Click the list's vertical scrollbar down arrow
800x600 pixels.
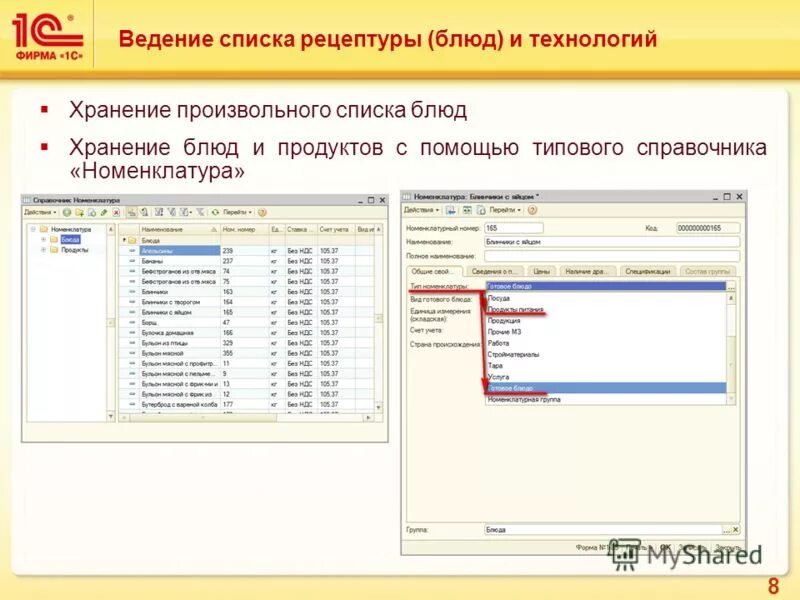[x=379, y=407]
